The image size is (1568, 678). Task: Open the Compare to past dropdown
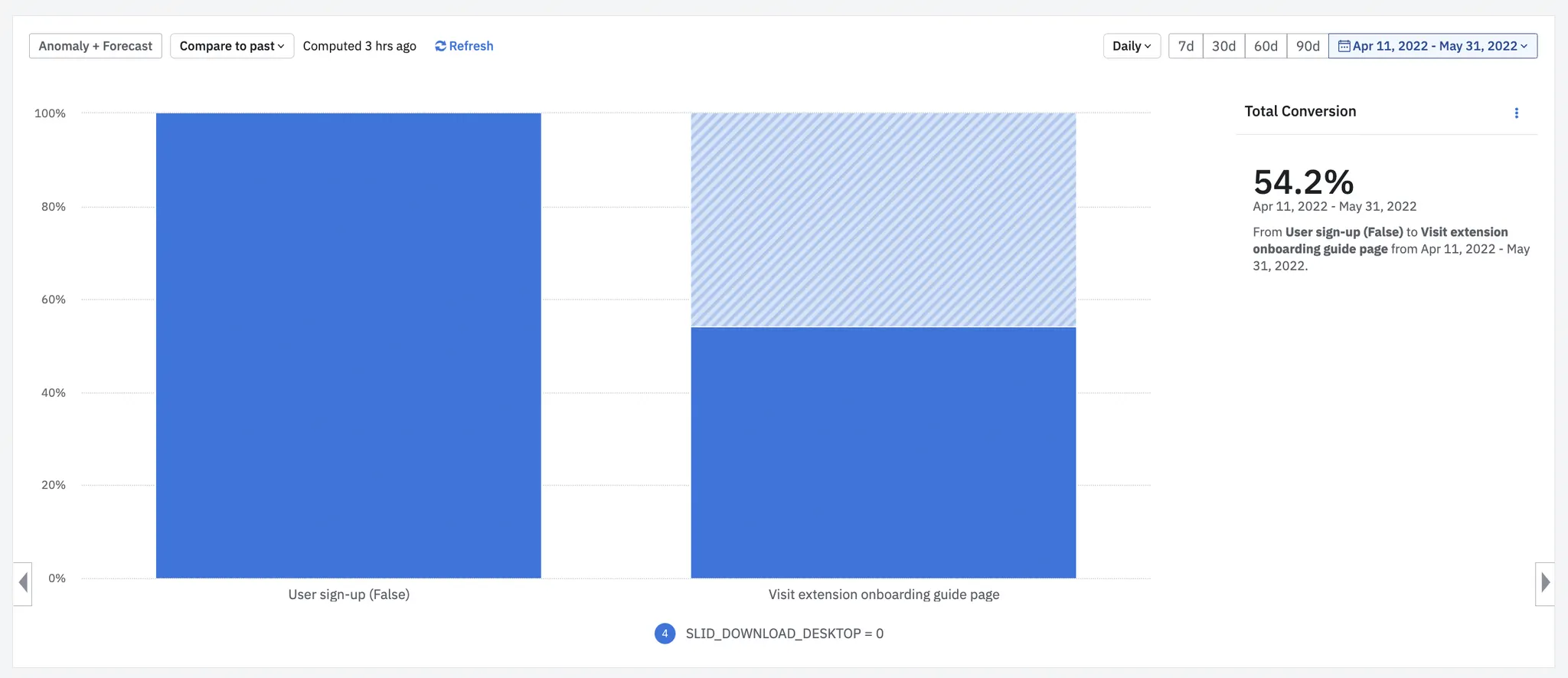point(232,46)
